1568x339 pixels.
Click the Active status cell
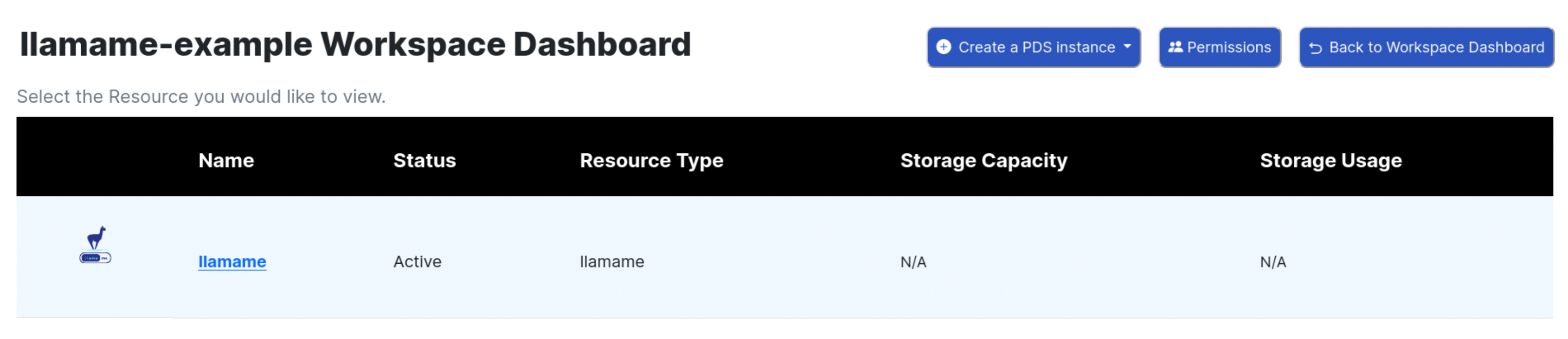click(x=417, y=261)
